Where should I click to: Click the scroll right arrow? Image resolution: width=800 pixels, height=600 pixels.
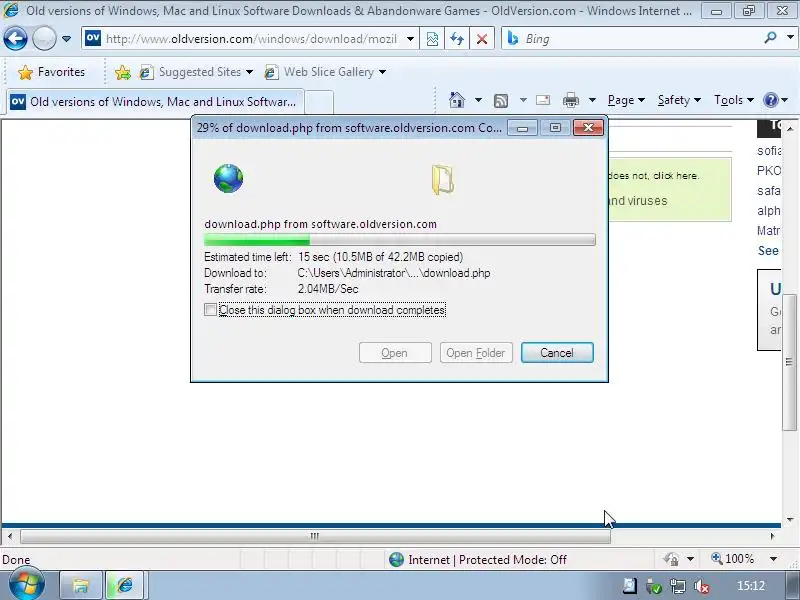(x=772, y=536)
